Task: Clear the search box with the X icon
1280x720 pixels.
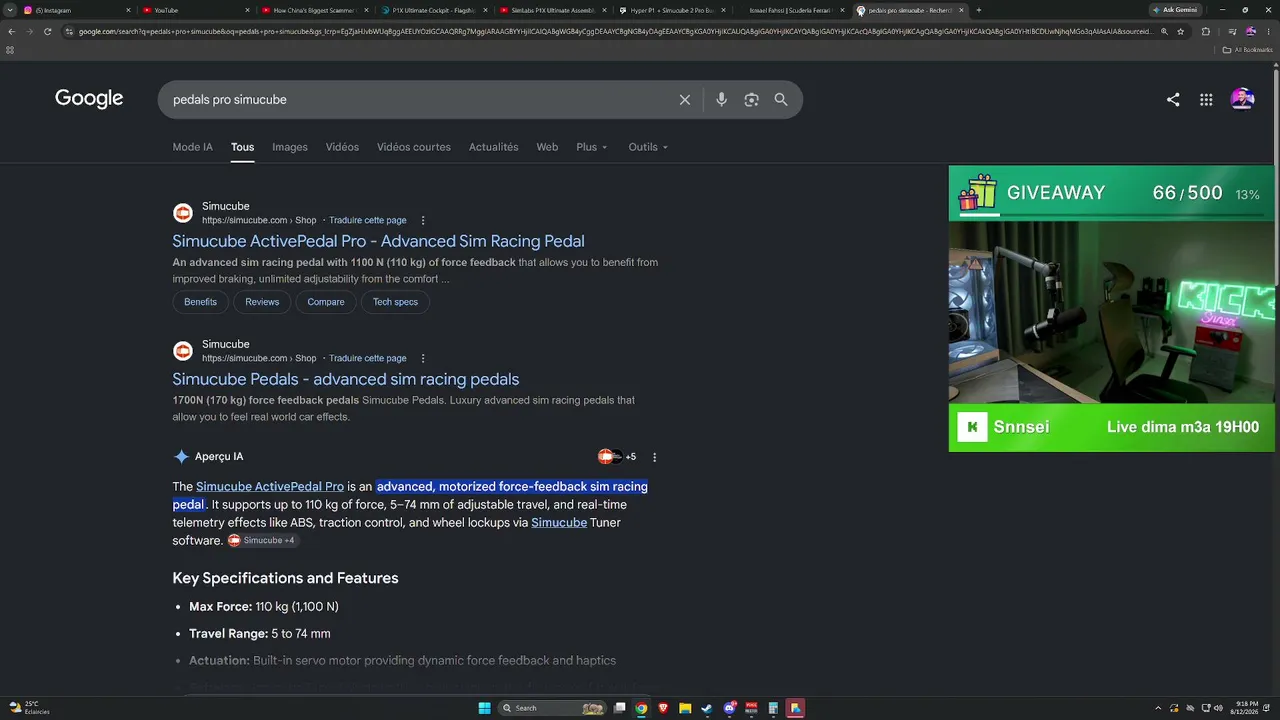Action: [685, 100]
